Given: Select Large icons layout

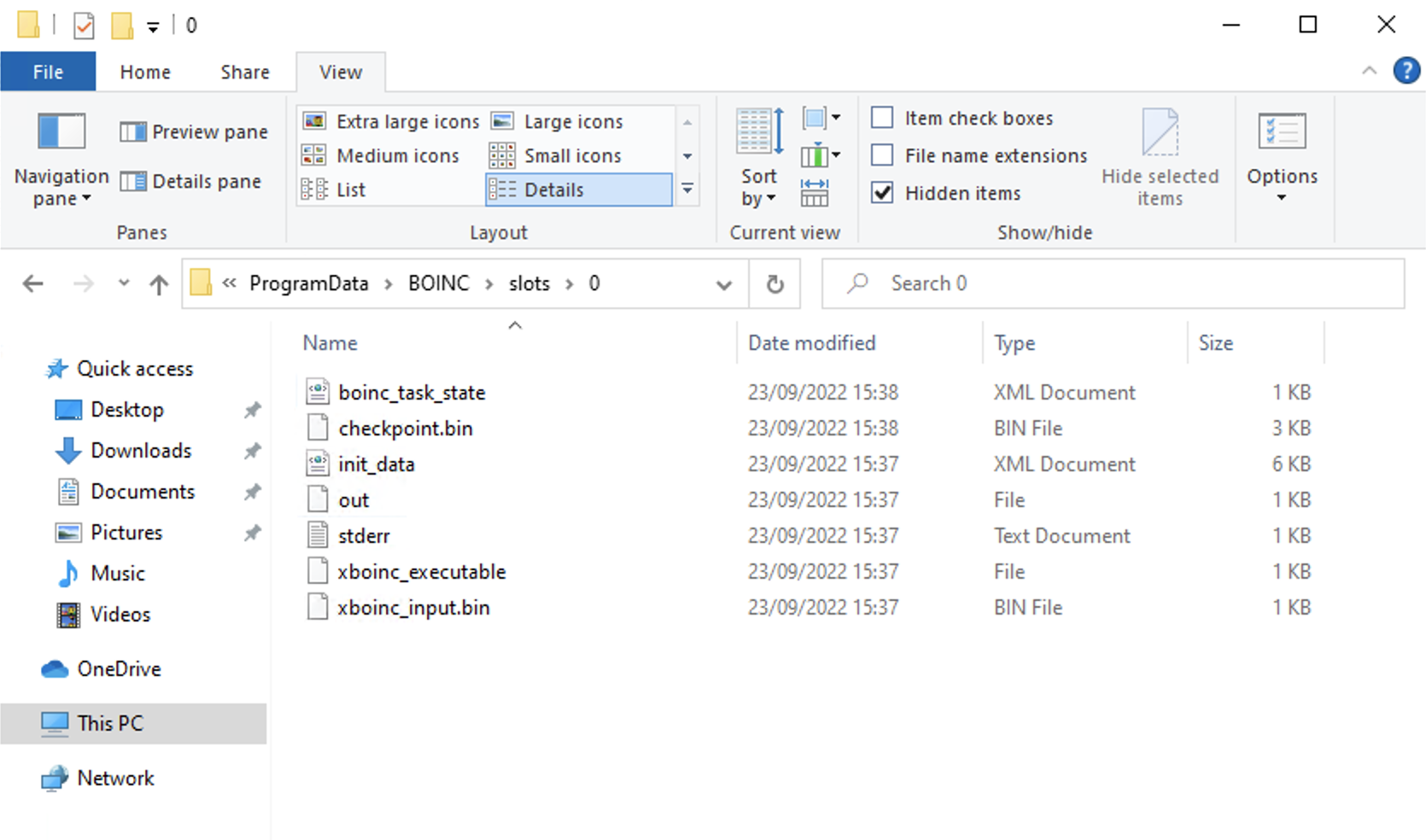Looking at the screenshot, I should pyautogui.click(x=572, y=122).
